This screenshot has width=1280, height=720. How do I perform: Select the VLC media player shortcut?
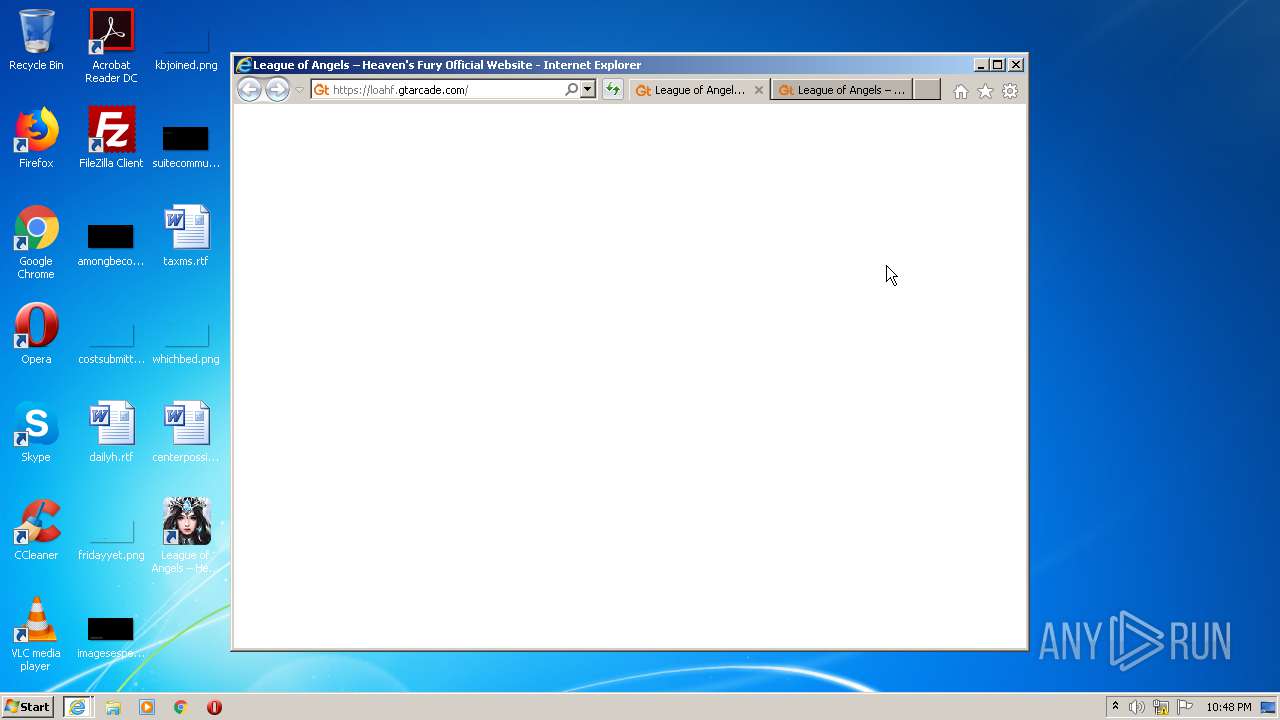point(36,634)
